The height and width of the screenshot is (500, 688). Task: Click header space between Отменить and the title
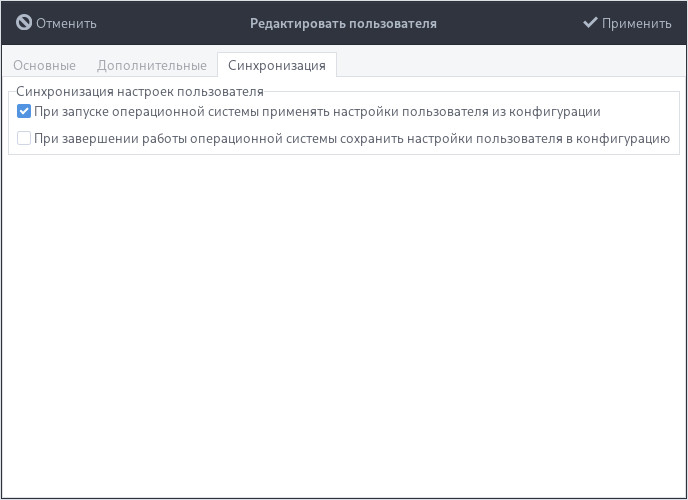[x=170, y=22]
